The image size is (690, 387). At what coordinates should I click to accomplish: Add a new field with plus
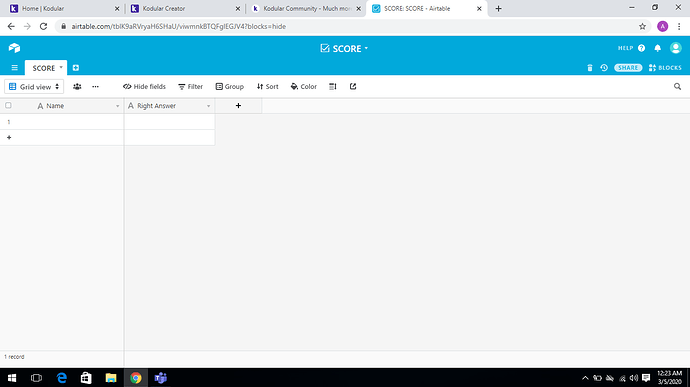pos(238,106)
